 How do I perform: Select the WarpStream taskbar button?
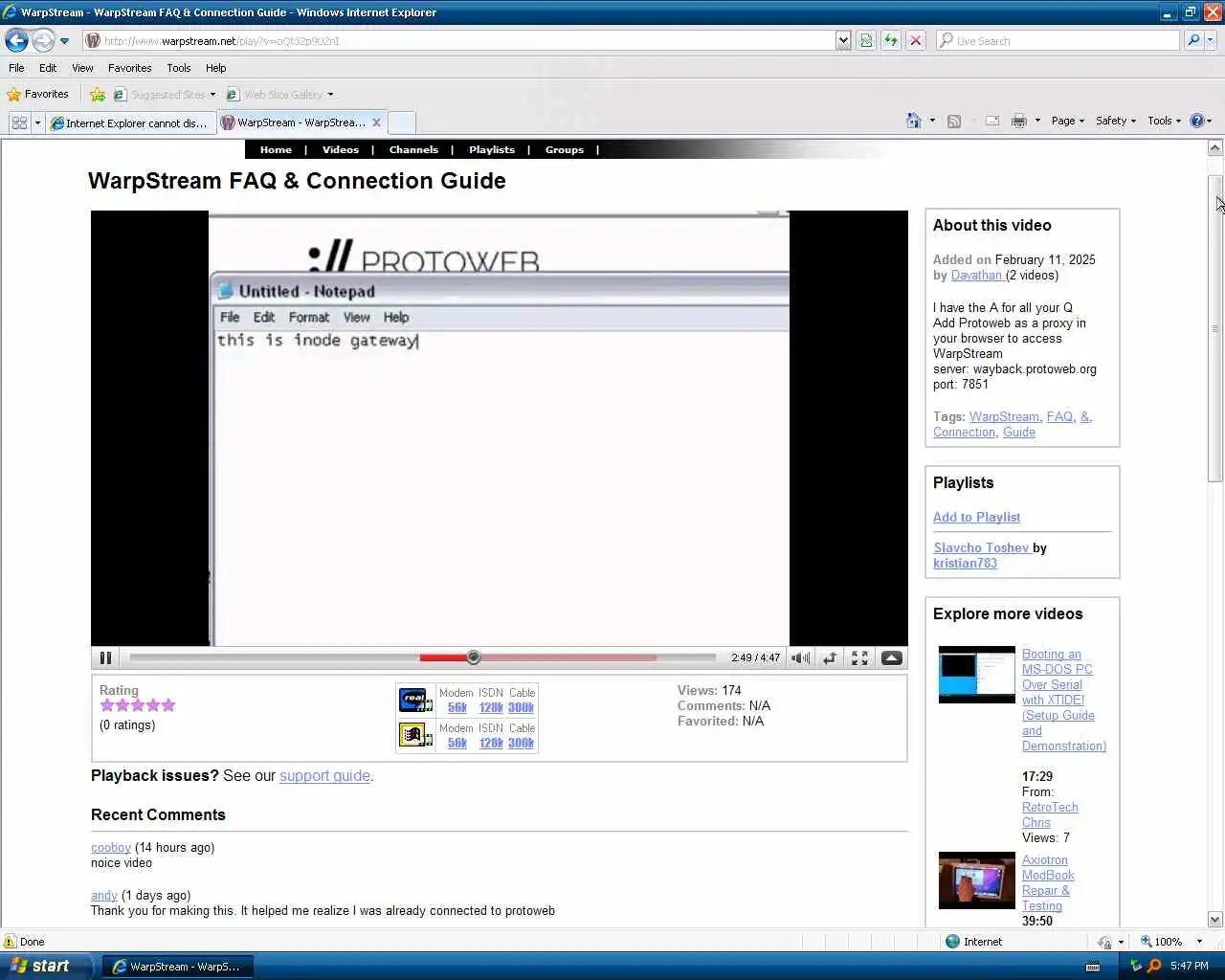[177, 967]
